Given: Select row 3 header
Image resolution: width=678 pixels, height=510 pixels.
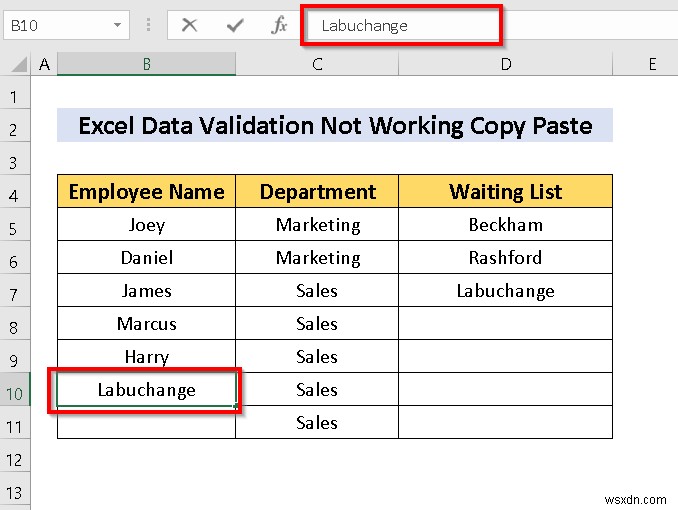Looking at the screenshot, I should tap(15, 158).
